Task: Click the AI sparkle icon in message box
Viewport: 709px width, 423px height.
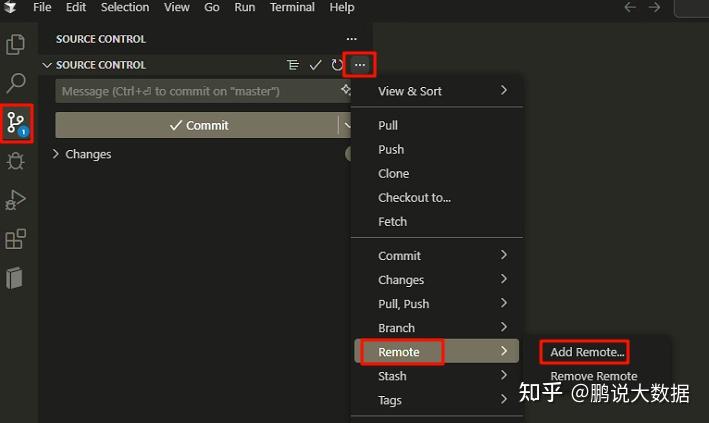Action: [346, 91]
